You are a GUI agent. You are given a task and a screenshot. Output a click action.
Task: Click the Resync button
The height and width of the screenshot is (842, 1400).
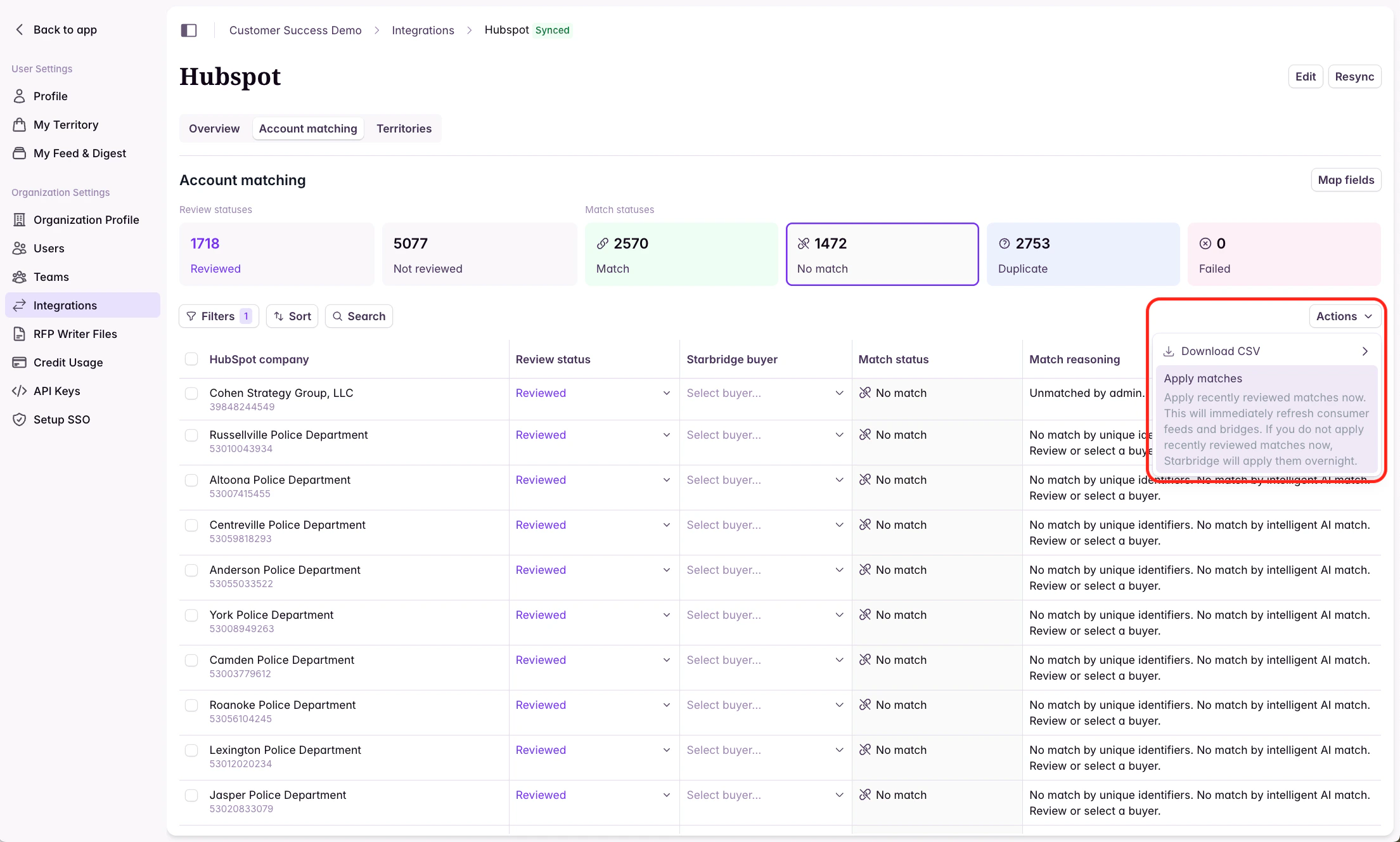pyautogui.click(x=1354, y=77)
